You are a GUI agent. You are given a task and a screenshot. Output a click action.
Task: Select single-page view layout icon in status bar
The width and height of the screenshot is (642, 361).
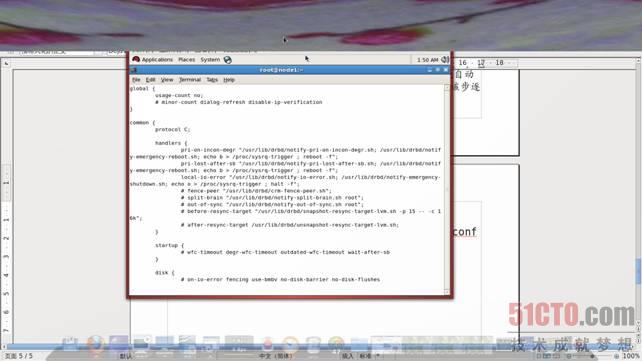(x=539, y=356)
